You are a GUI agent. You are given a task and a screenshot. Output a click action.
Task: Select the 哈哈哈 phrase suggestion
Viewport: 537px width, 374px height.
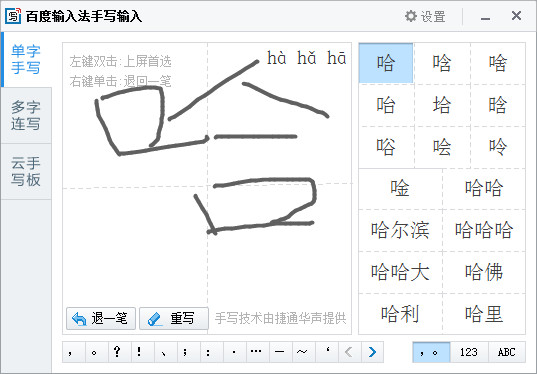484,230
